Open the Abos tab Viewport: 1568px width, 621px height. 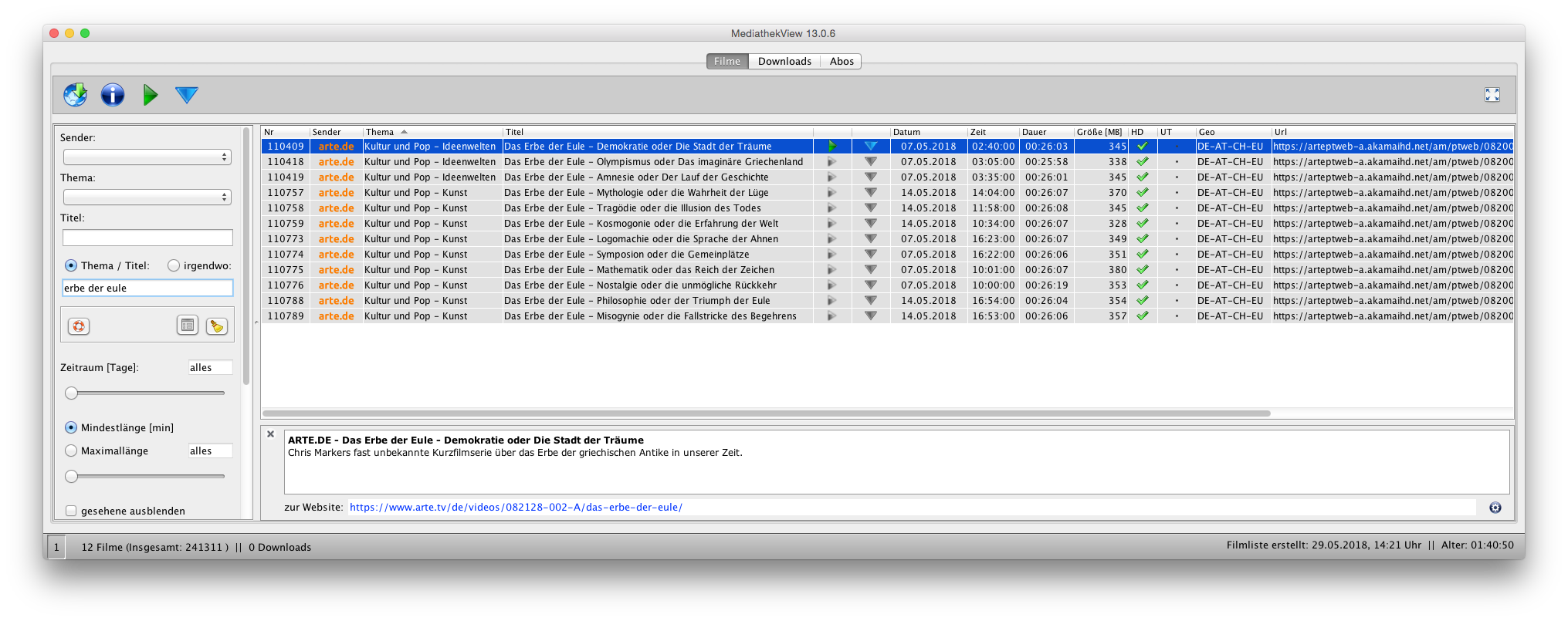click(x=841, y=62)
